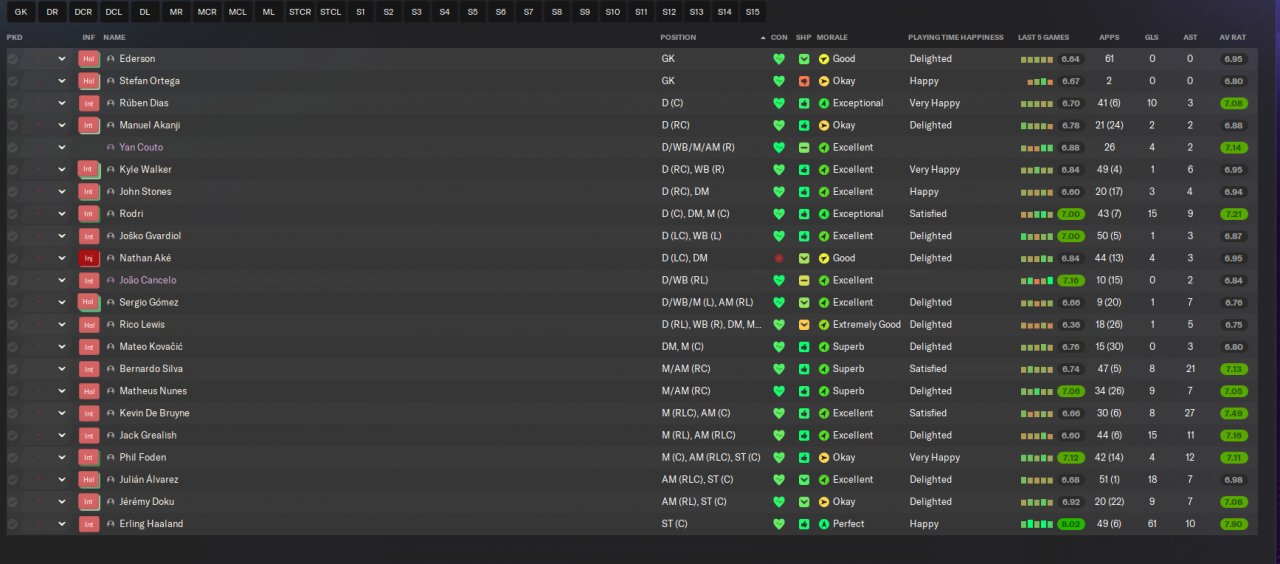1280x564 pixels.
Task: Click Phil Foden's Okay morale icon
Action: 824,457
